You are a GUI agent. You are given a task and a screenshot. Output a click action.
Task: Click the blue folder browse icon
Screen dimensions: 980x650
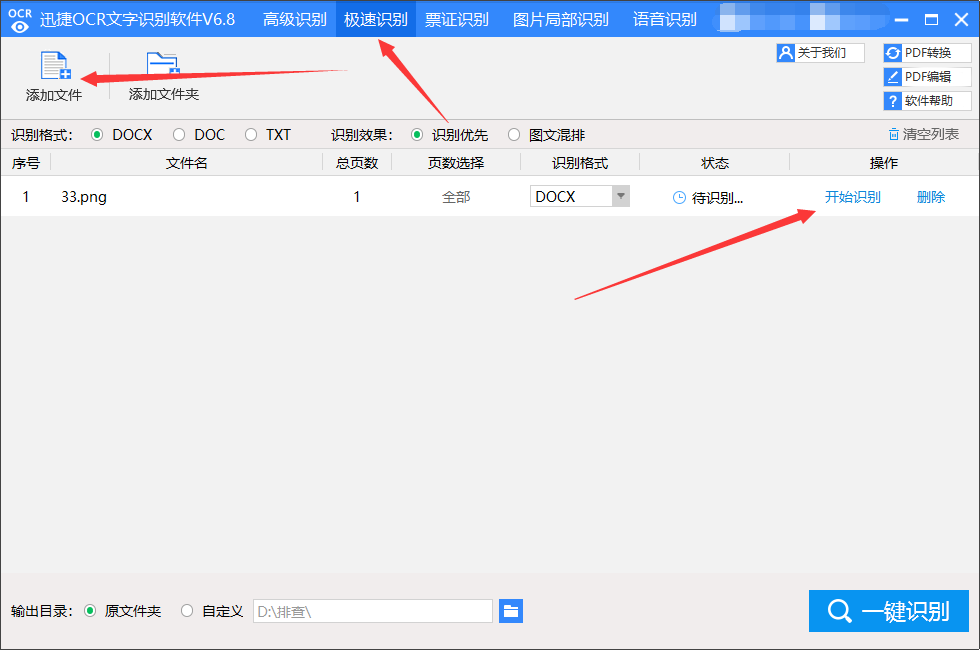[x=511, y=611]
